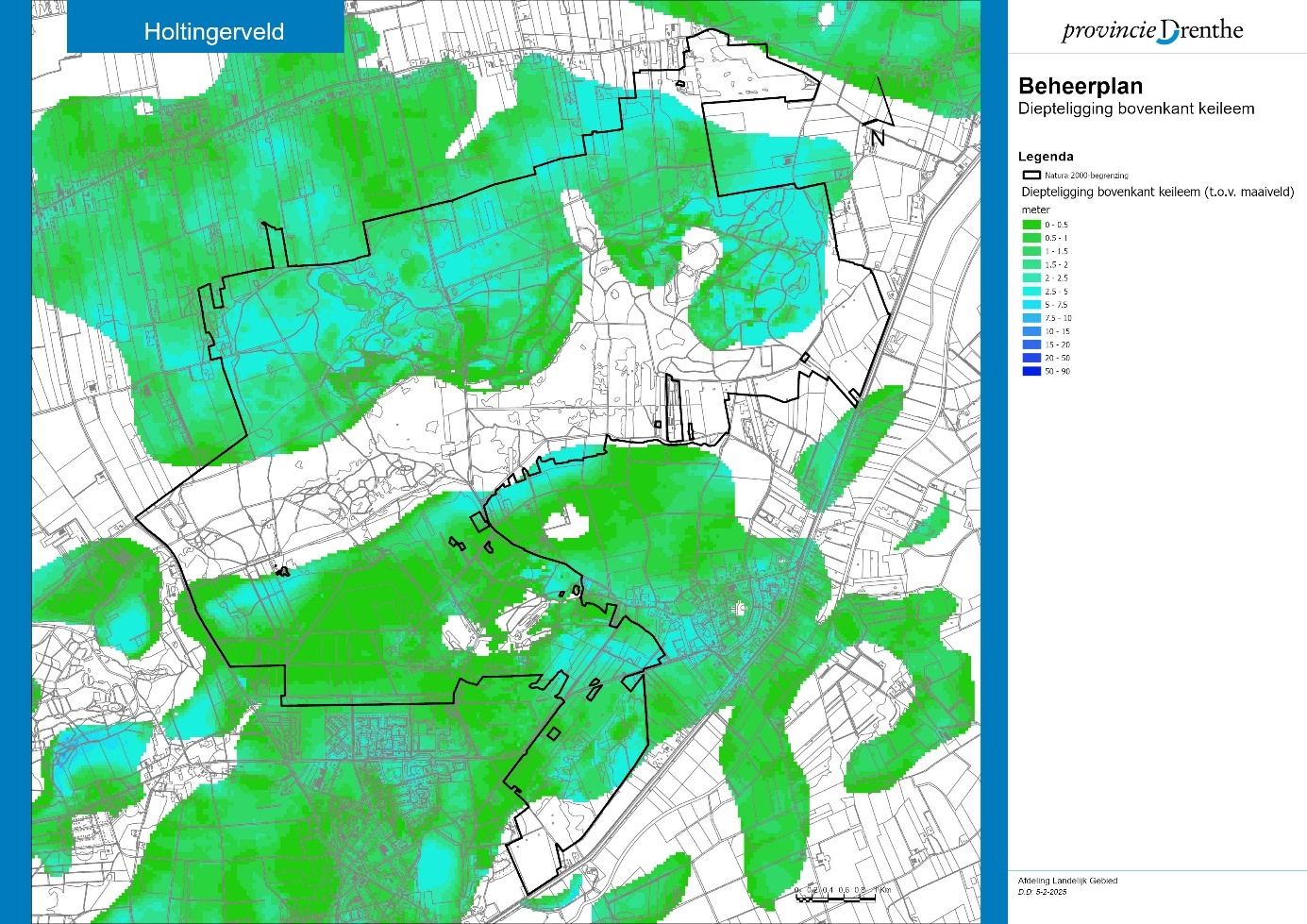Click the Natura 2000-begrenzing legend label
Image resolution: width=1307 pixels, height=924 pixels.
point(1086,176)
